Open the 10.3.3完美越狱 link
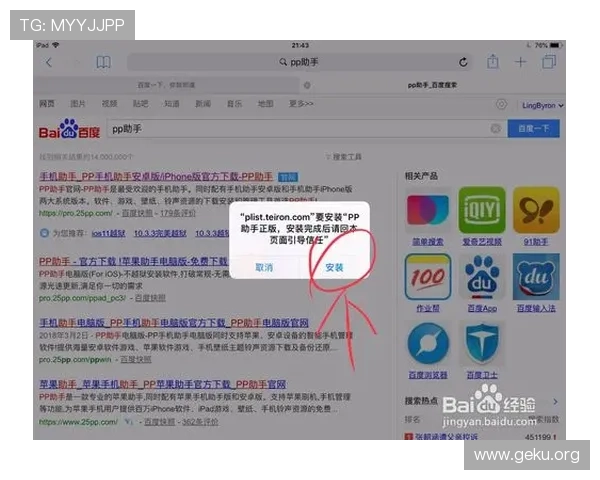 (160, 233)
